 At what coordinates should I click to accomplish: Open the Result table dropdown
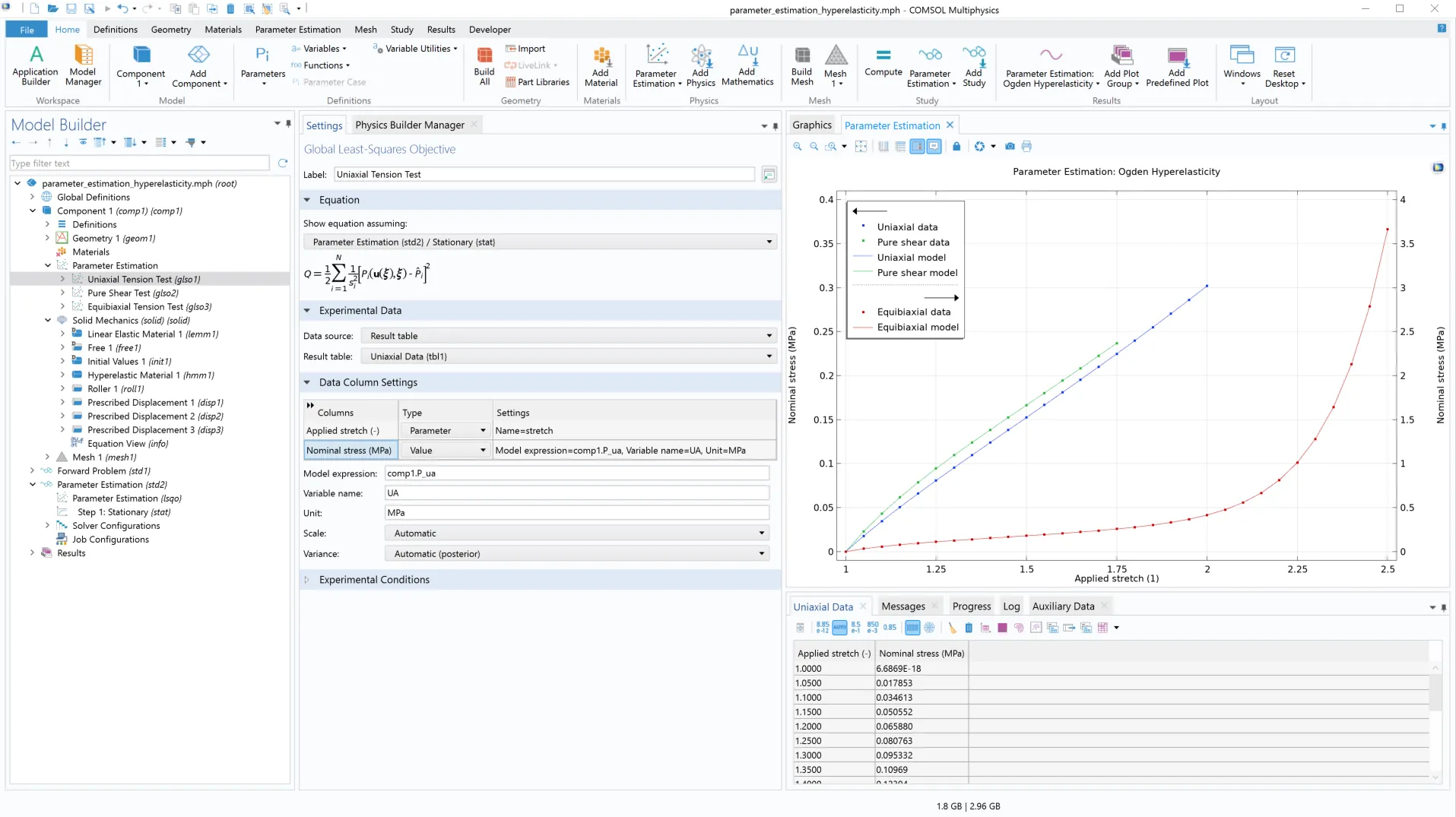pyautogui.click(x=569, y=356)
